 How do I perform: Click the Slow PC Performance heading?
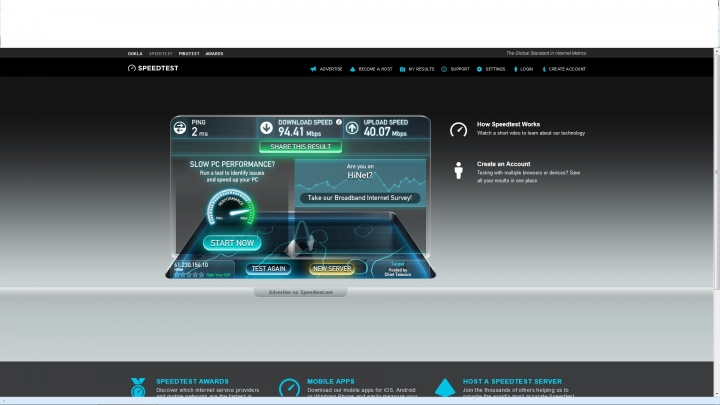coord(232,164)
